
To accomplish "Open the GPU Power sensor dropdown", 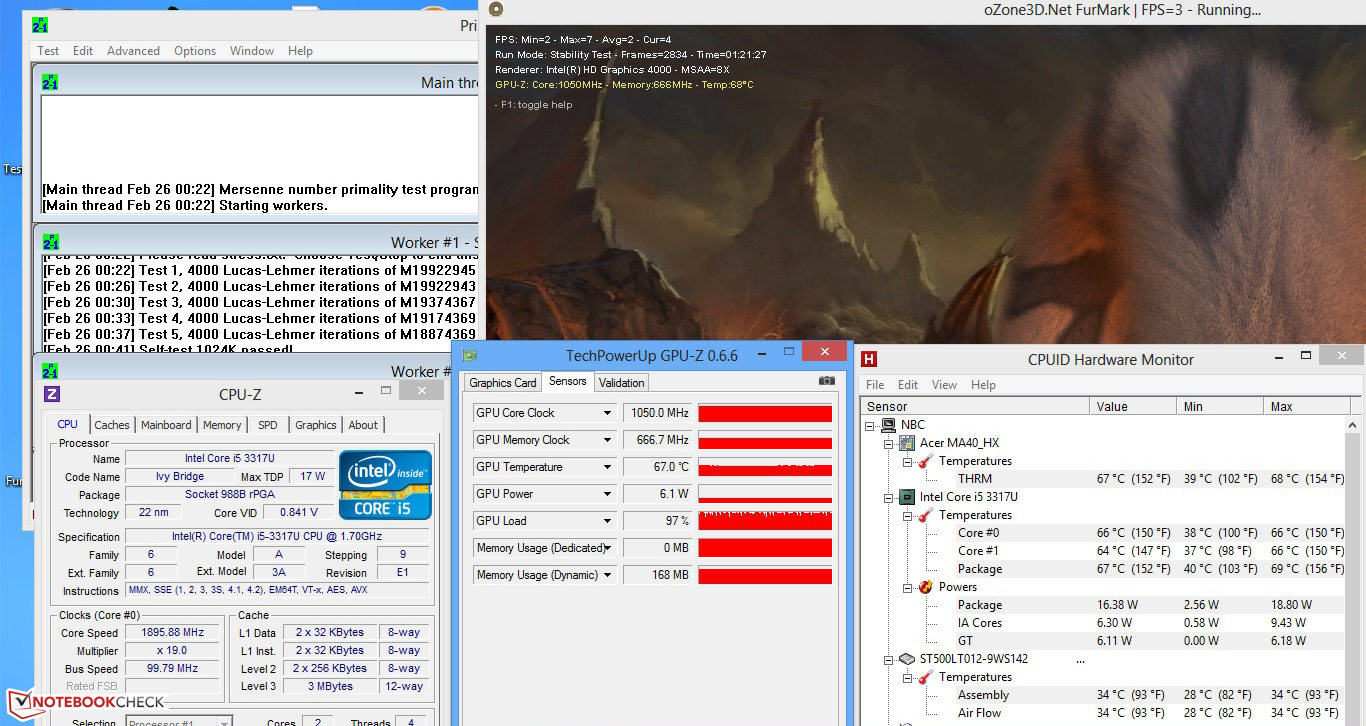I will click(x=607, y=494).
